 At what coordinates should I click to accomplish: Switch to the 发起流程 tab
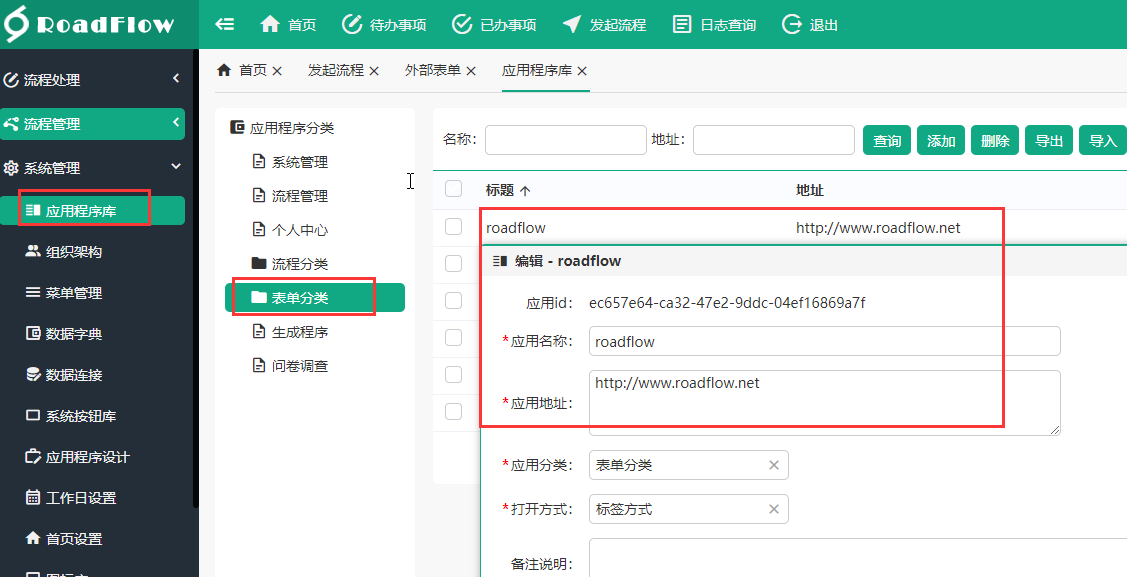(336, 70)
